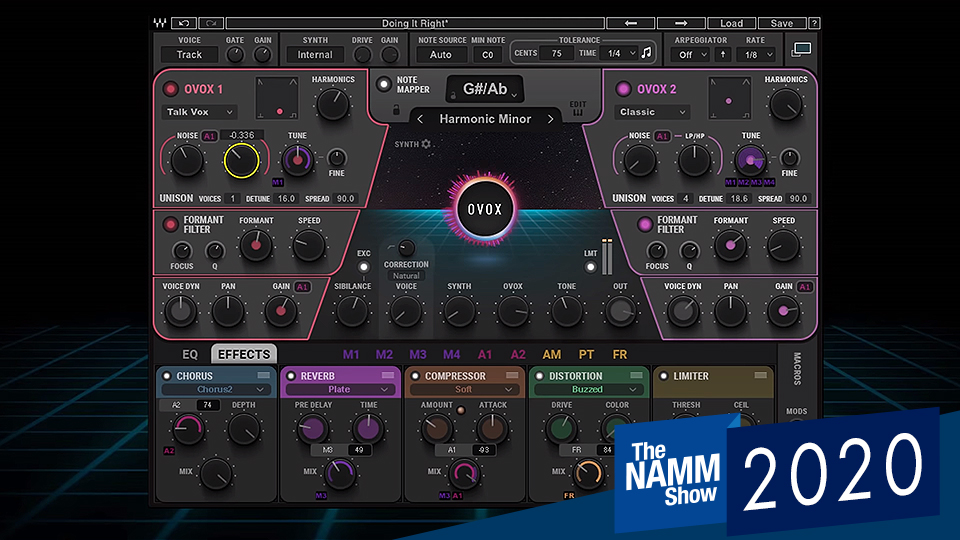Viewport: 960px width, 540px height.
Task: Toggle the EXC button
Action: tap(364, 267)
